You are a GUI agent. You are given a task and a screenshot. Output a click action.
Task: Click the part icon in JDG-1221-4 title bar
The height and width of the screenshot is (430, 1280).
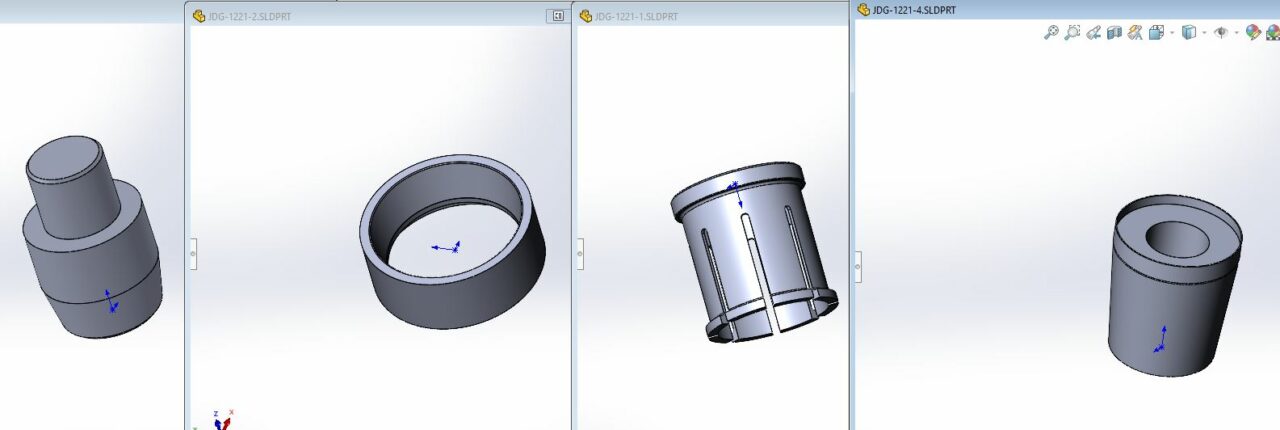click(x=863, y=10)
